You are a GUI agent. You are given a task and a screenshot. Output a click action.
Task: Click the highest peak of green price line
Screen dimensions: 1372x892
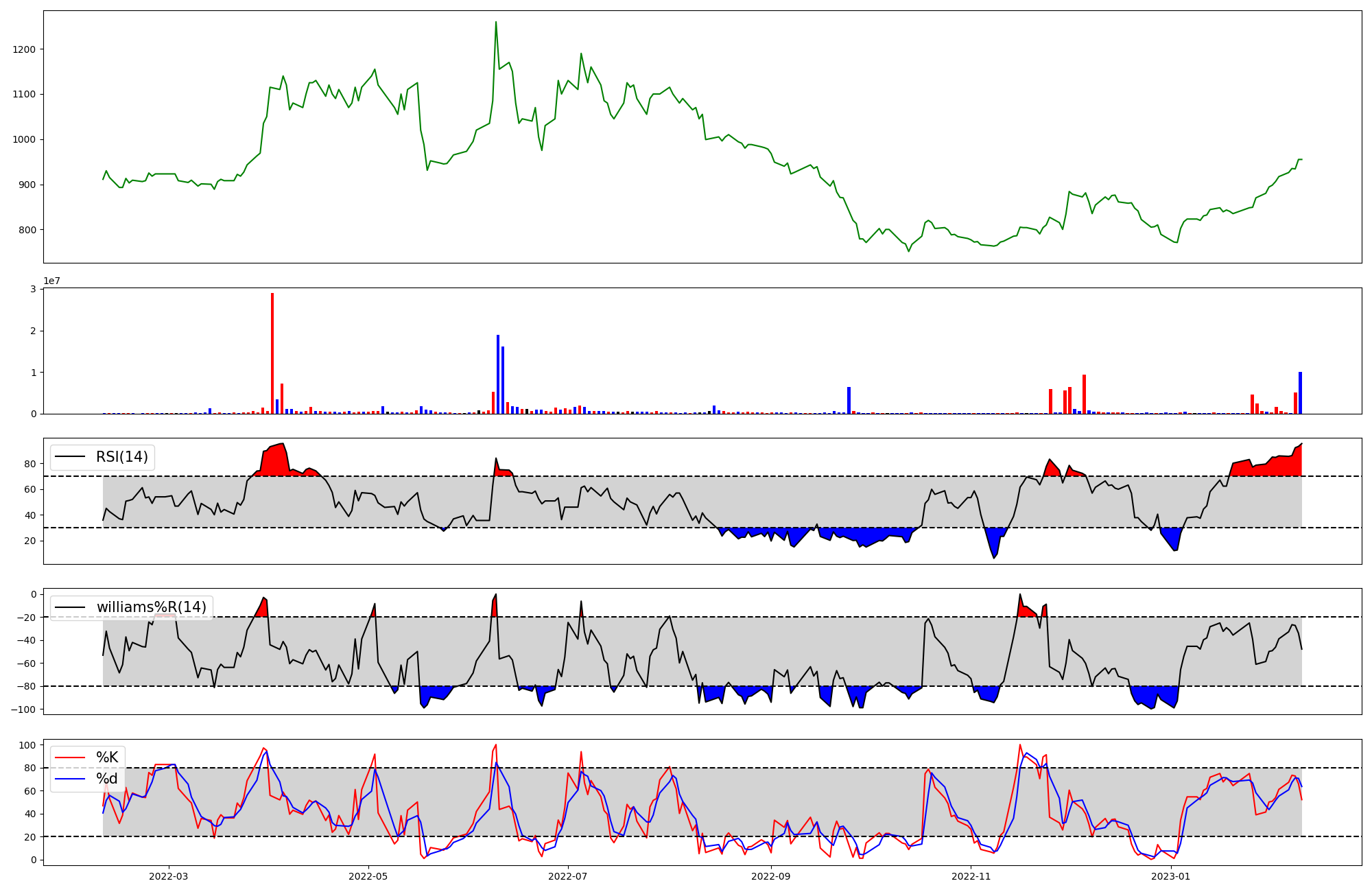tap(496, 23)
